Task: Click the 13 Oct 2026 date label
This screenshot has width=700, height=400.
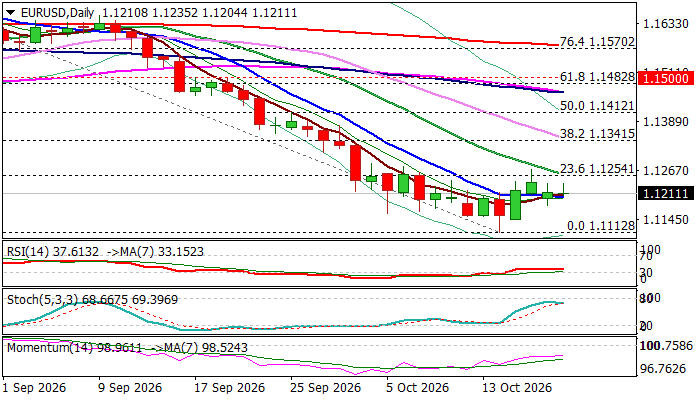Action: pos(517,388)
